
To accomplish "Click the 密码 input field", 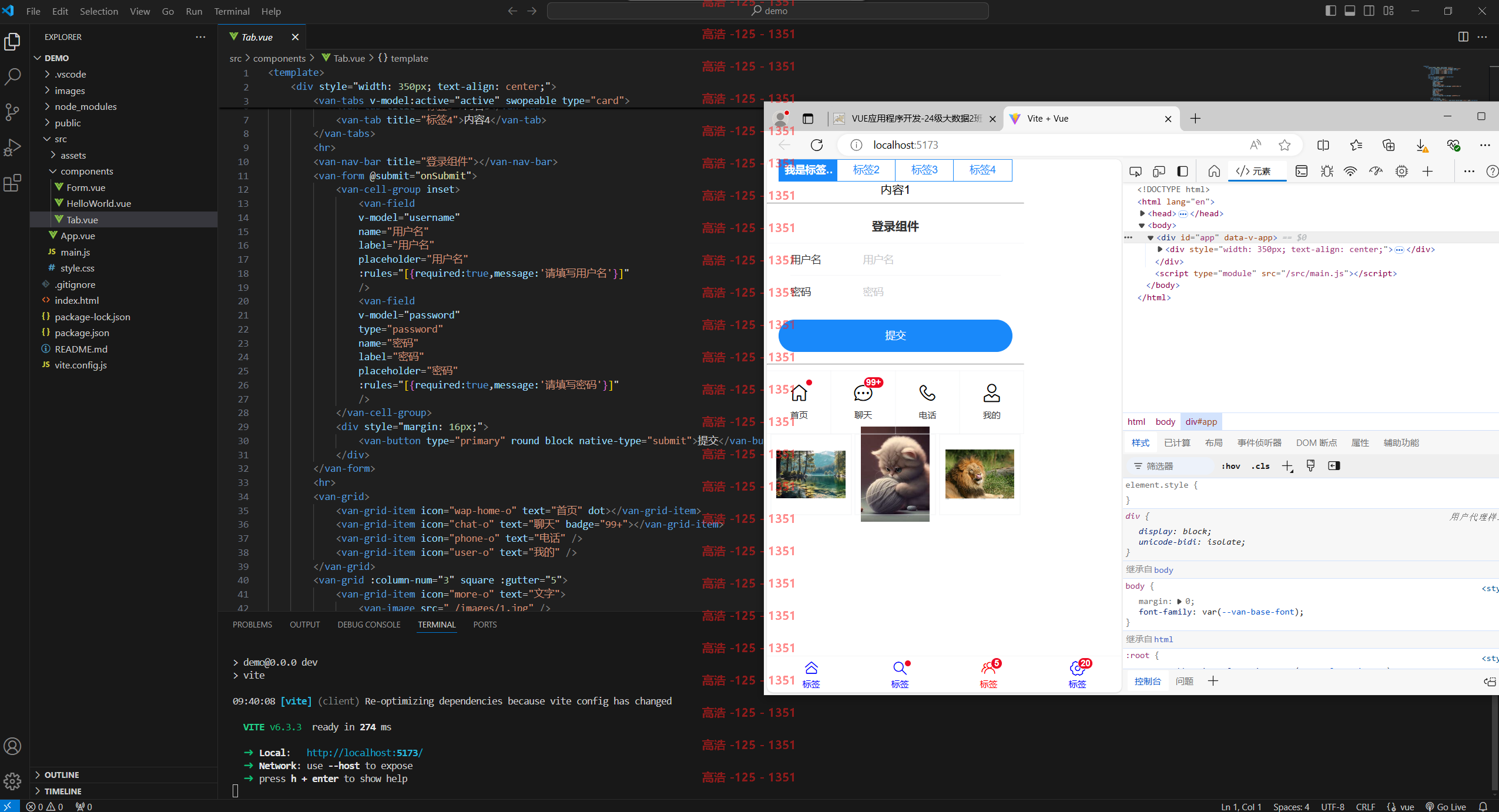I will coord(931,292).
